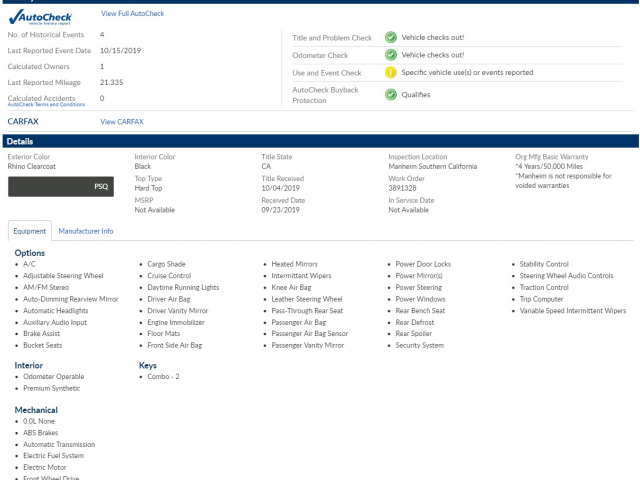Click the 'Adjustable Steering Wheel' option
The height and width of the screenshot is (480, 640).
coord(63,276)
